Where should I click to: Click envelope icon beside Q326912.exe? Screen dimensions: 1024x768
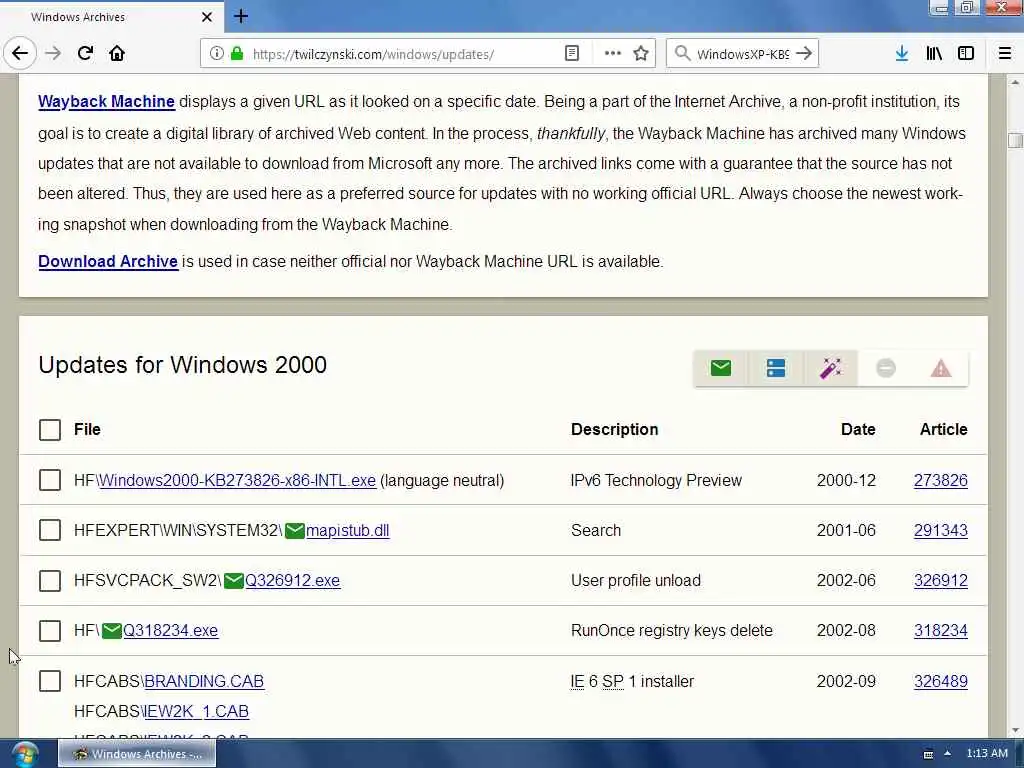[234, 581]
